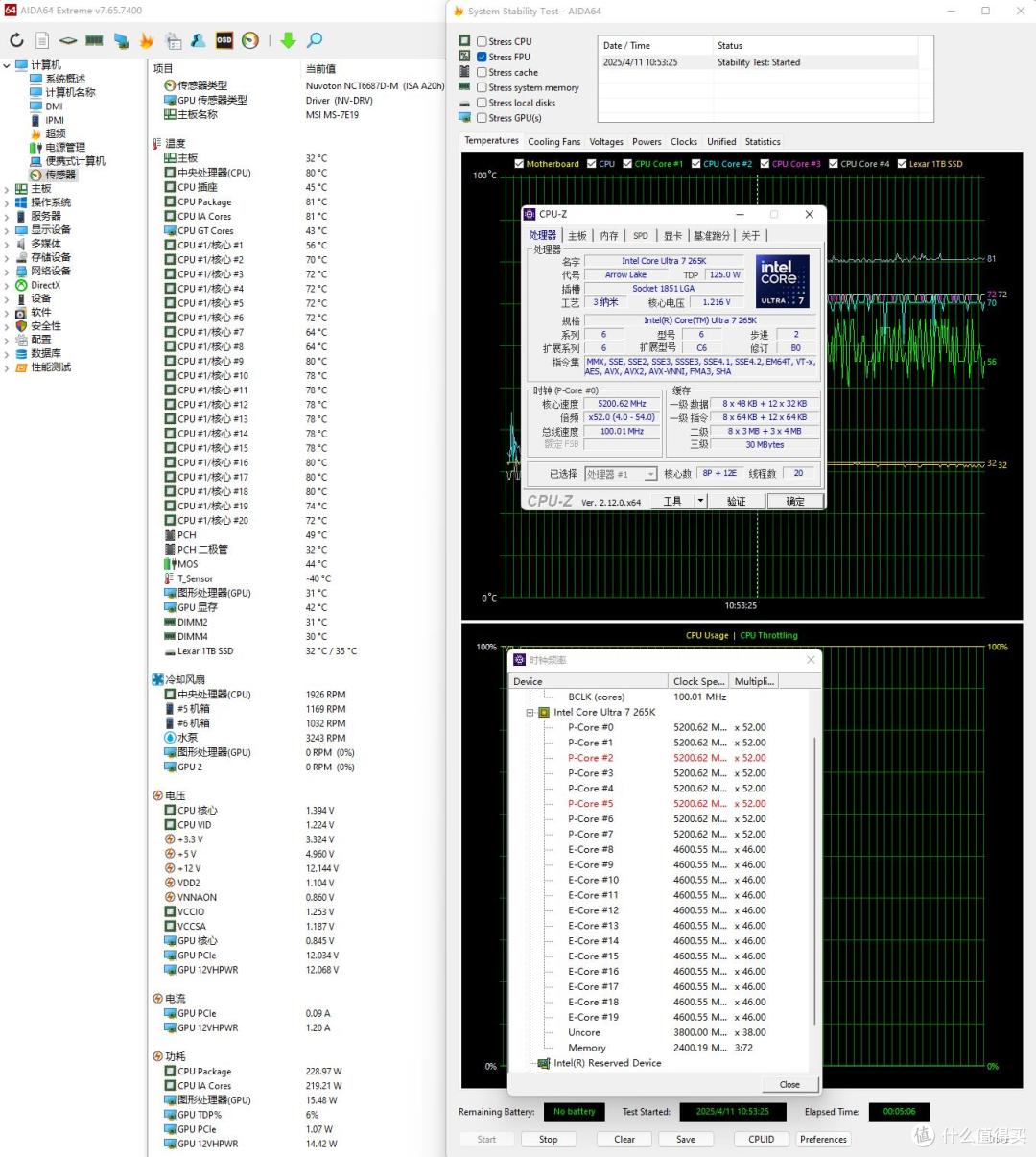This screenshot has width=1036, height=1157.
Task: Enable the Stress CPU checkbox
Action: pos(483,41)
